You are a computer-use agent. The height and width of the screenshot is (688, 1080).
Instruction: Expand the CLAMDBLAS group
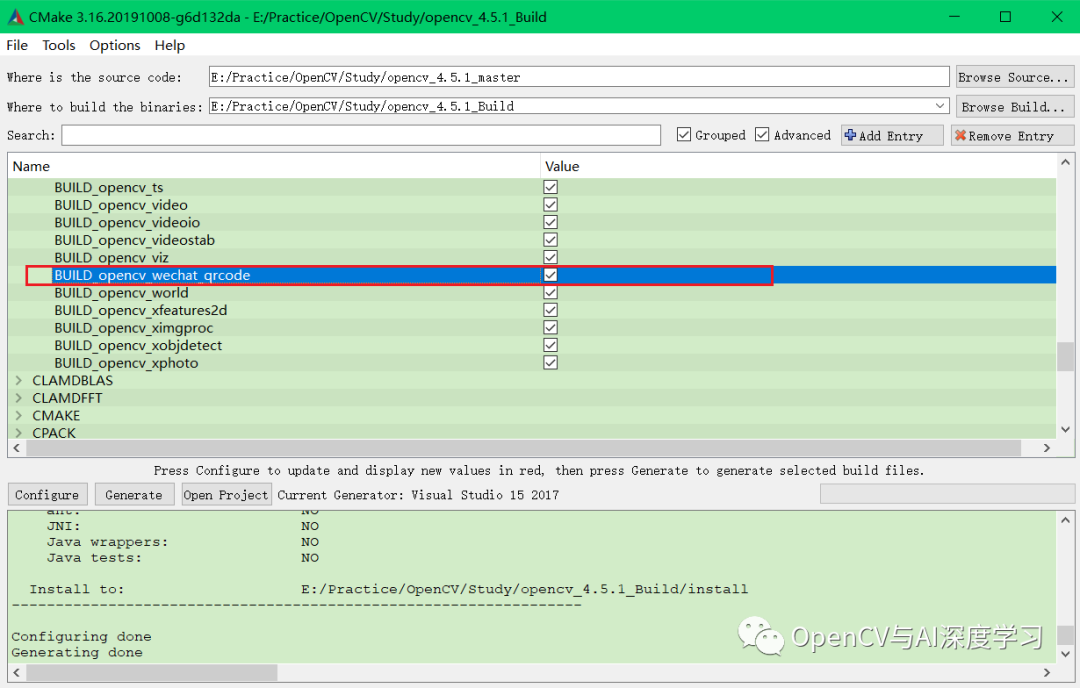(19, 380)
